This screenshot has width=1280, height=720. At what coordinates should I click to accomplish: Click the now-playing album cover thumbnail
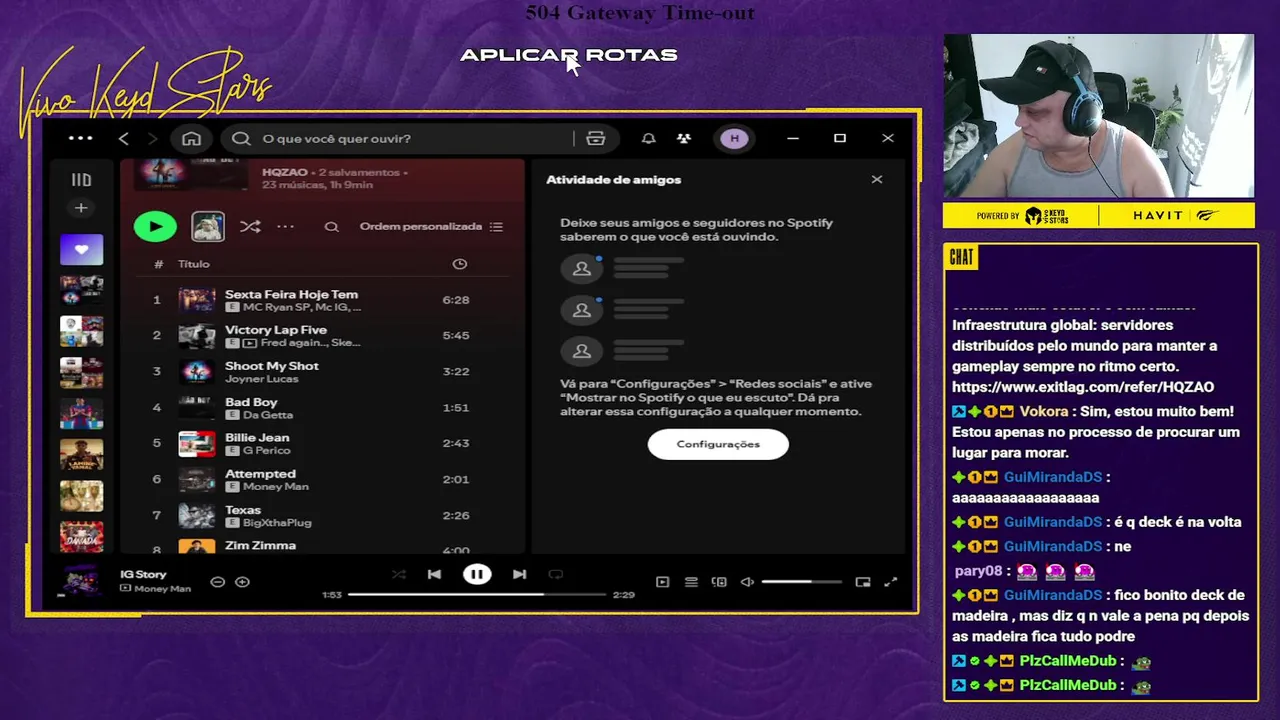81,581
